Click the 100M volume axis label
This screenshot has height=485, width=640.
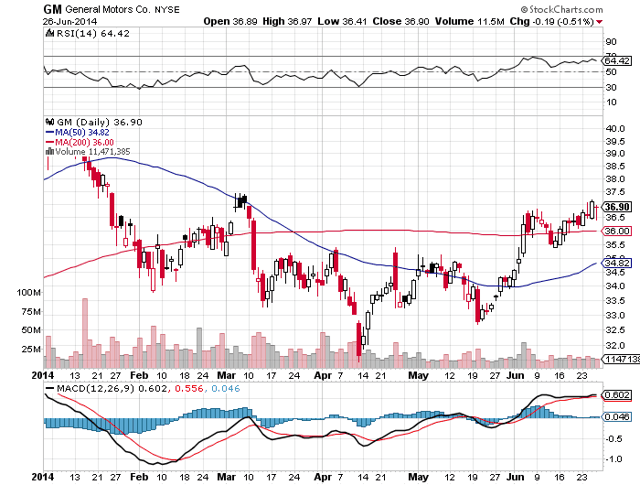(x=29, y=292)
